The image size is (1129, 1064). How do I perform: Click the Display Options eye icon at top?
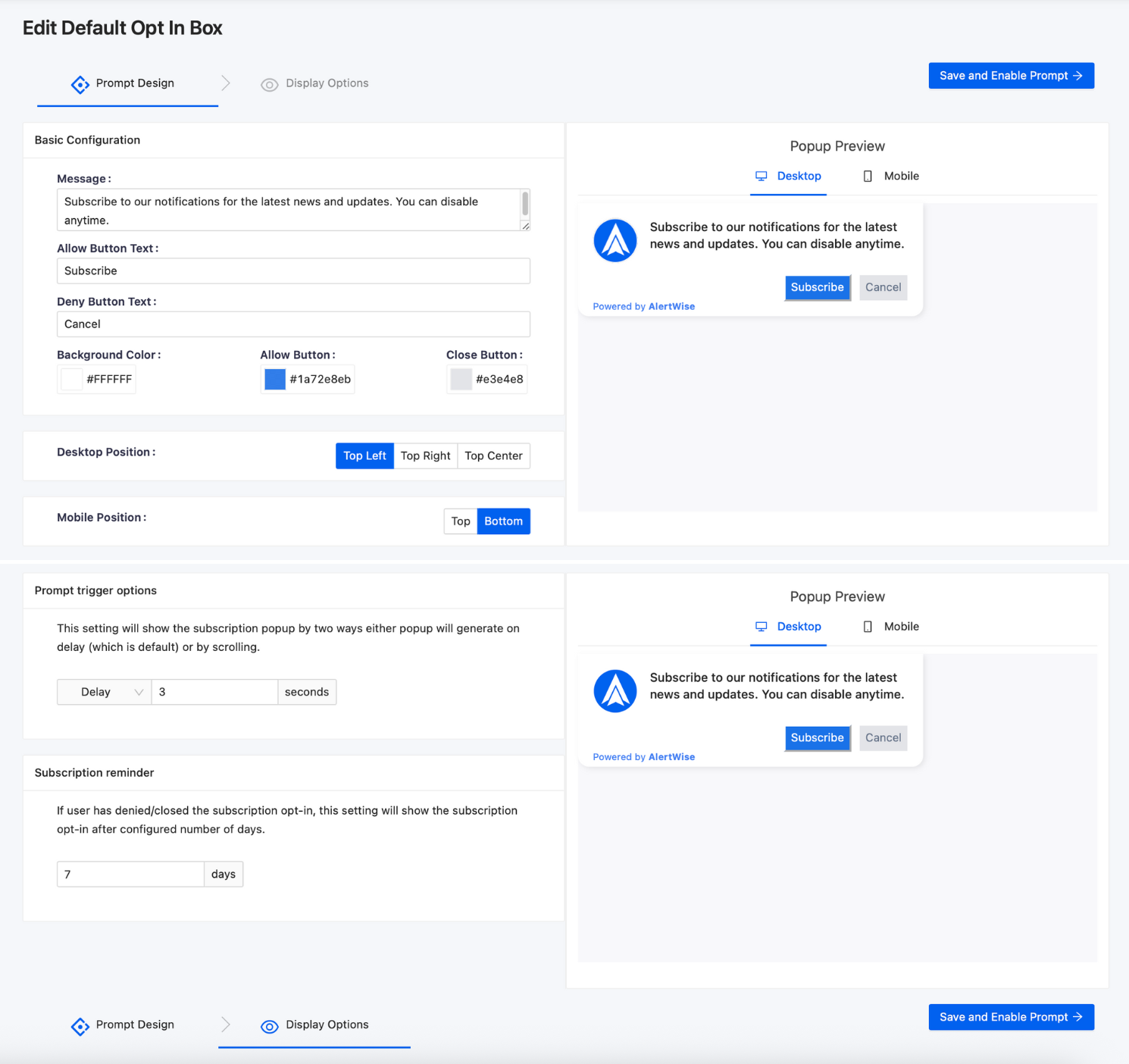270,85
